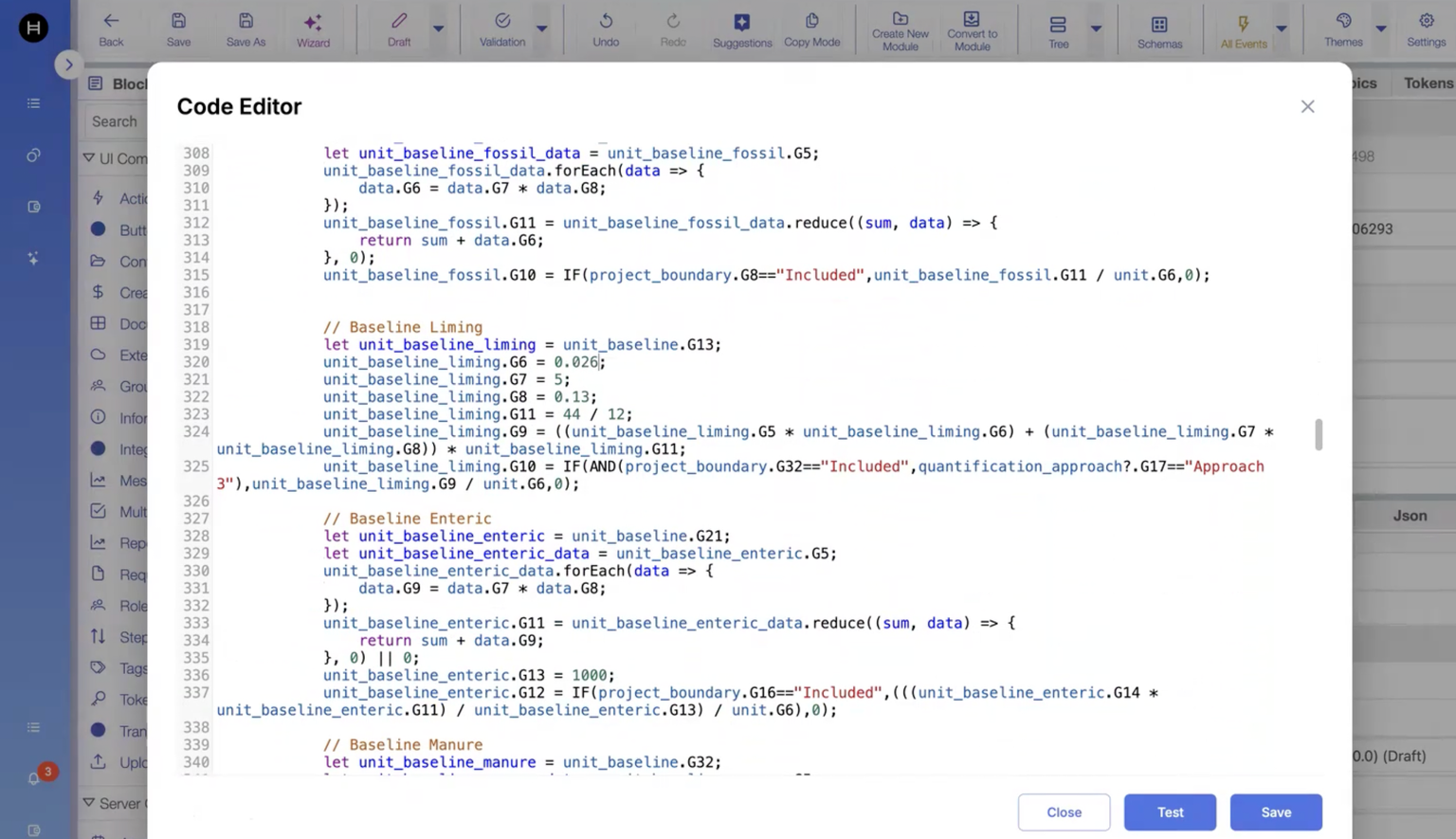Click Create New Module icon
1456x839 pixels.
tap(900, 19)
